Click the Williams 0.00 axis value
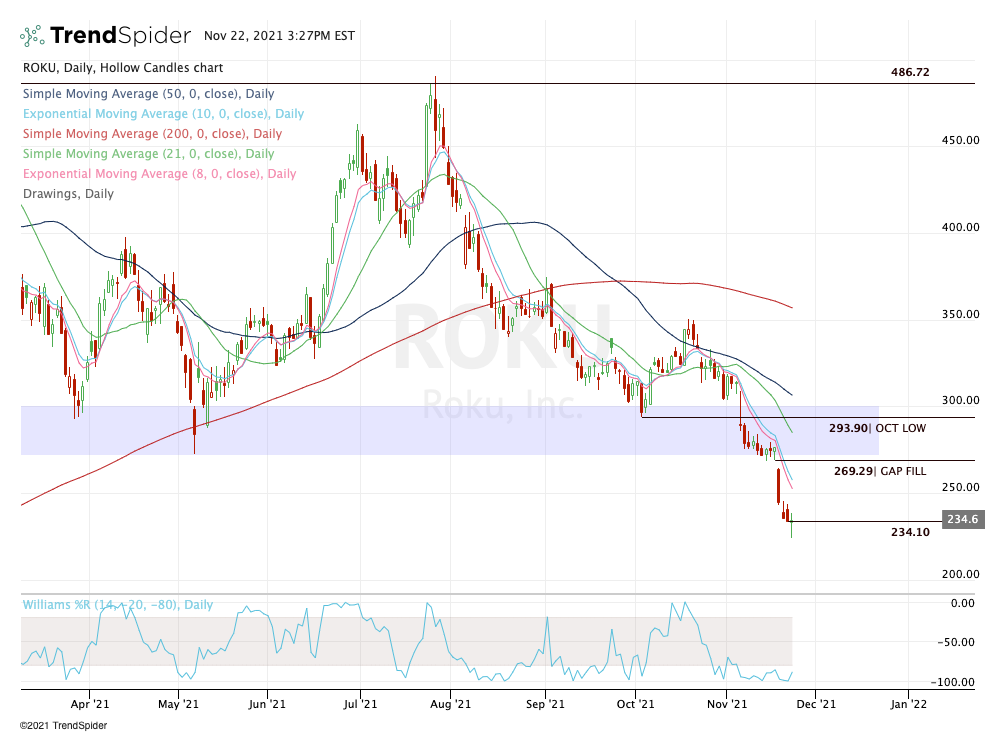Viewport: 1005px width, 735px height. point(963,603)
